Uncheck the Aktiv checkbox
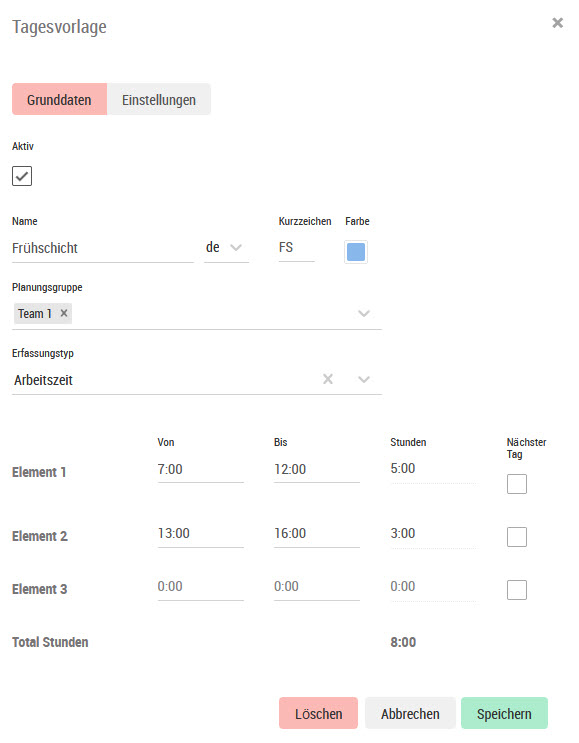Screen dimensions: 579x743 22,176
